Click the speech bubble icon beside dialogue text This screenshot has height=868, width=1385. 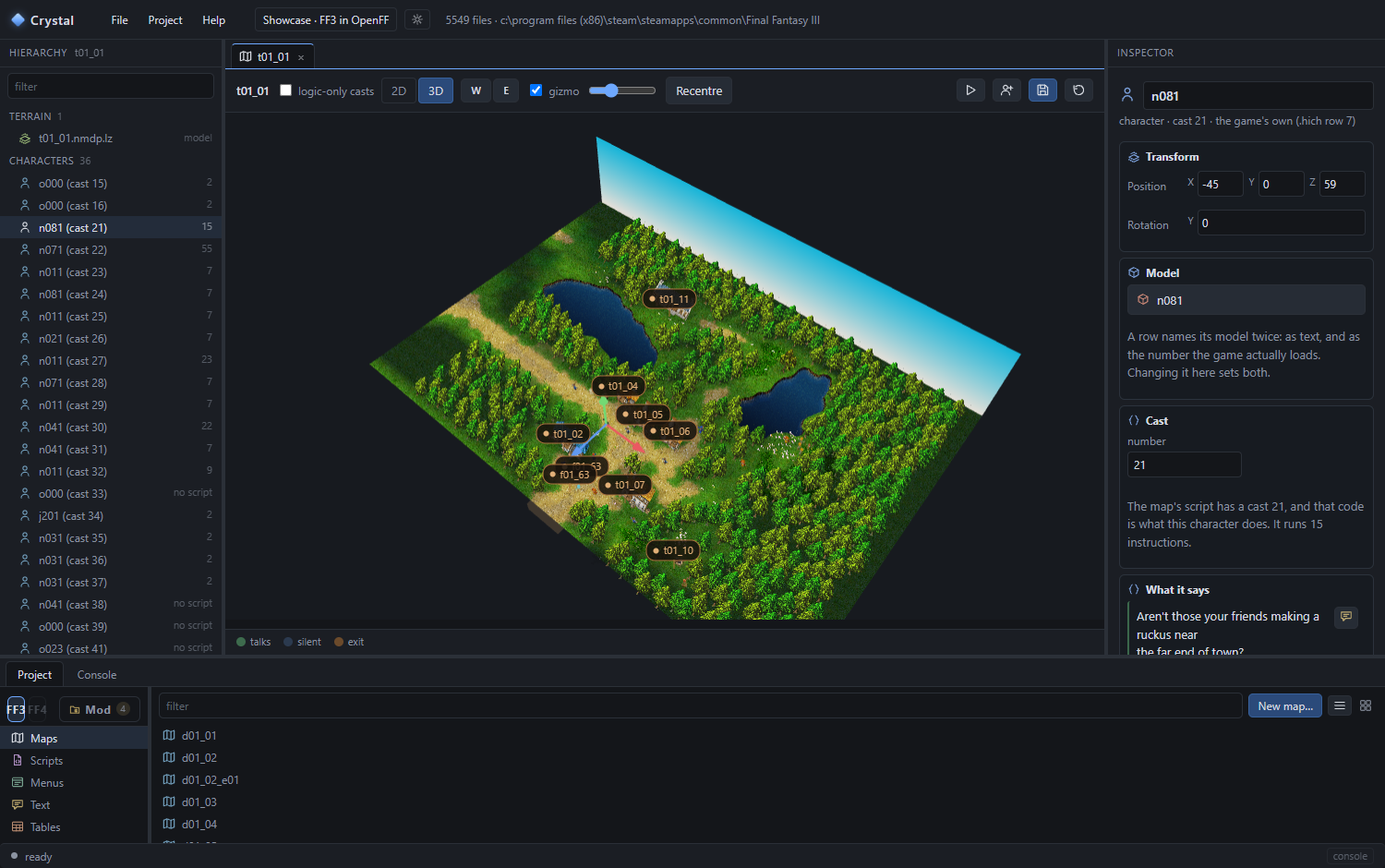pyautogui.click(x=1346, y=617)
